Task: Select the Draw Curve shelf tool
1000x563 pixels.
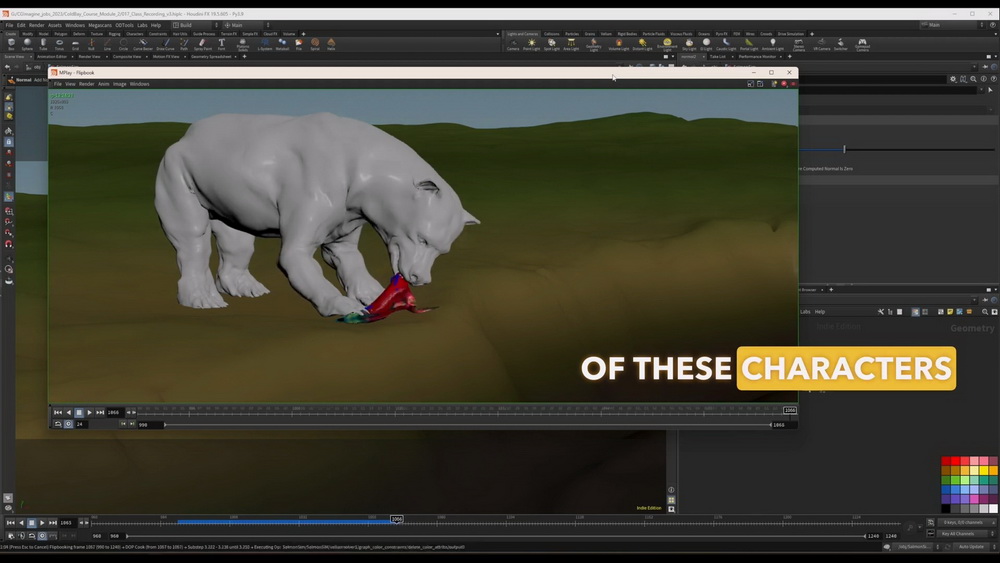Action: coord(165,44)
